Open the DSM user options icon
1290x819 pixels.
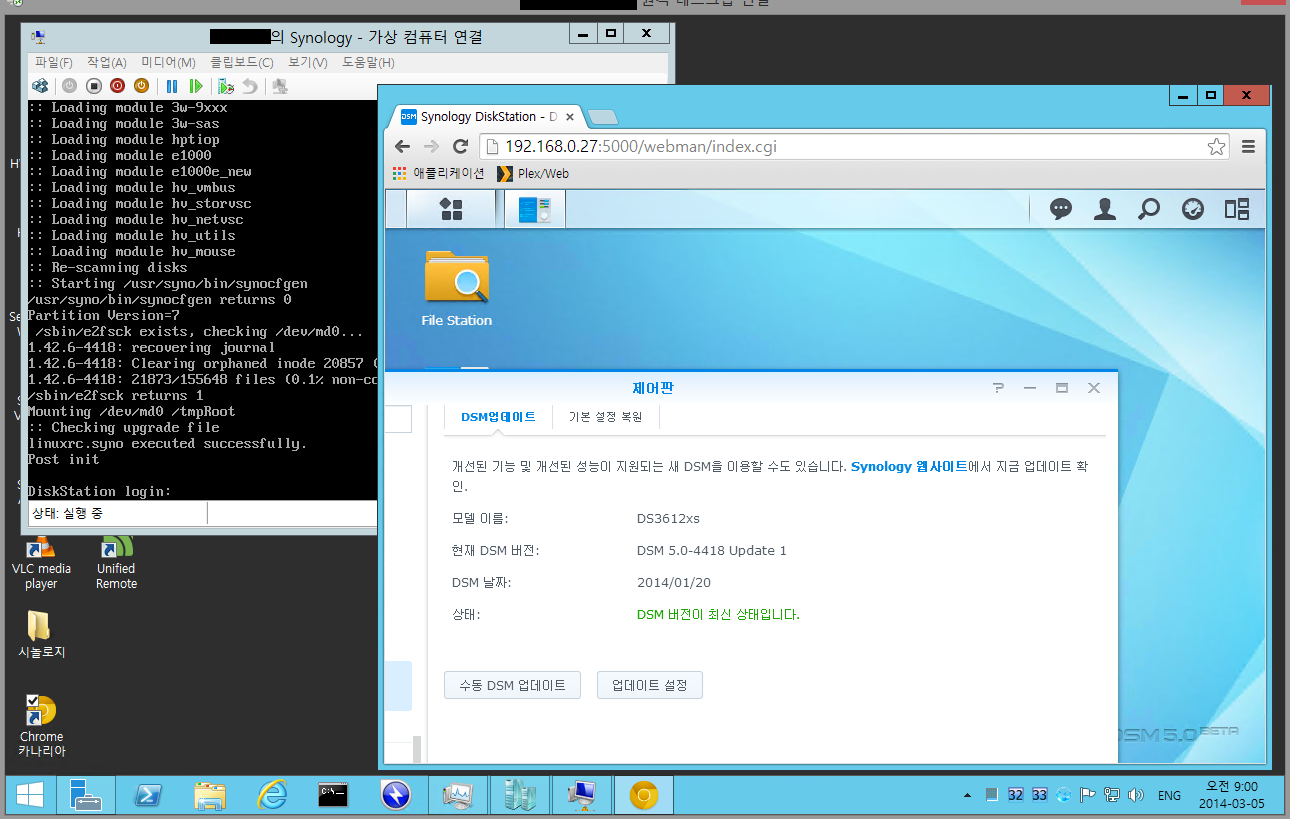tap(1105, 209)
